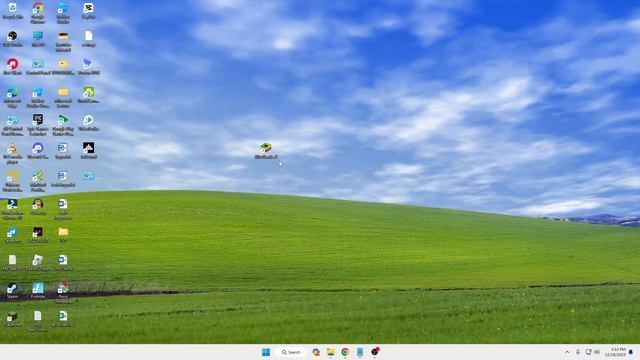Screen dimensions: 640x360
Task: Open Copilot from the taskbar
Action: 316,352
